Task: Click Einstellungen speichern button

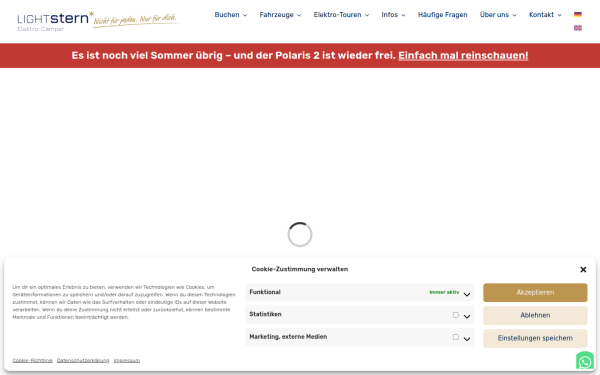Action: (535, 338)
